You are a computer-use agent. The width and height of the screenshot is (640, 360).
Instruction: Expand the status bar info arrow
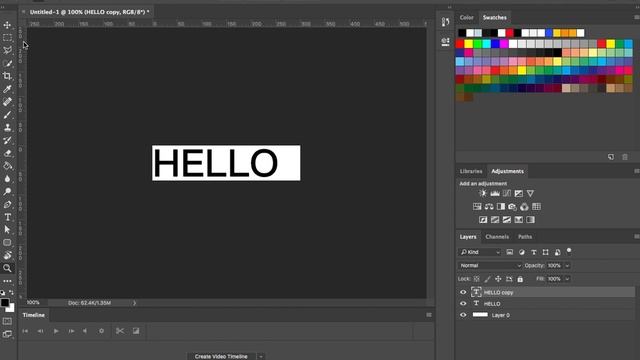134,303
